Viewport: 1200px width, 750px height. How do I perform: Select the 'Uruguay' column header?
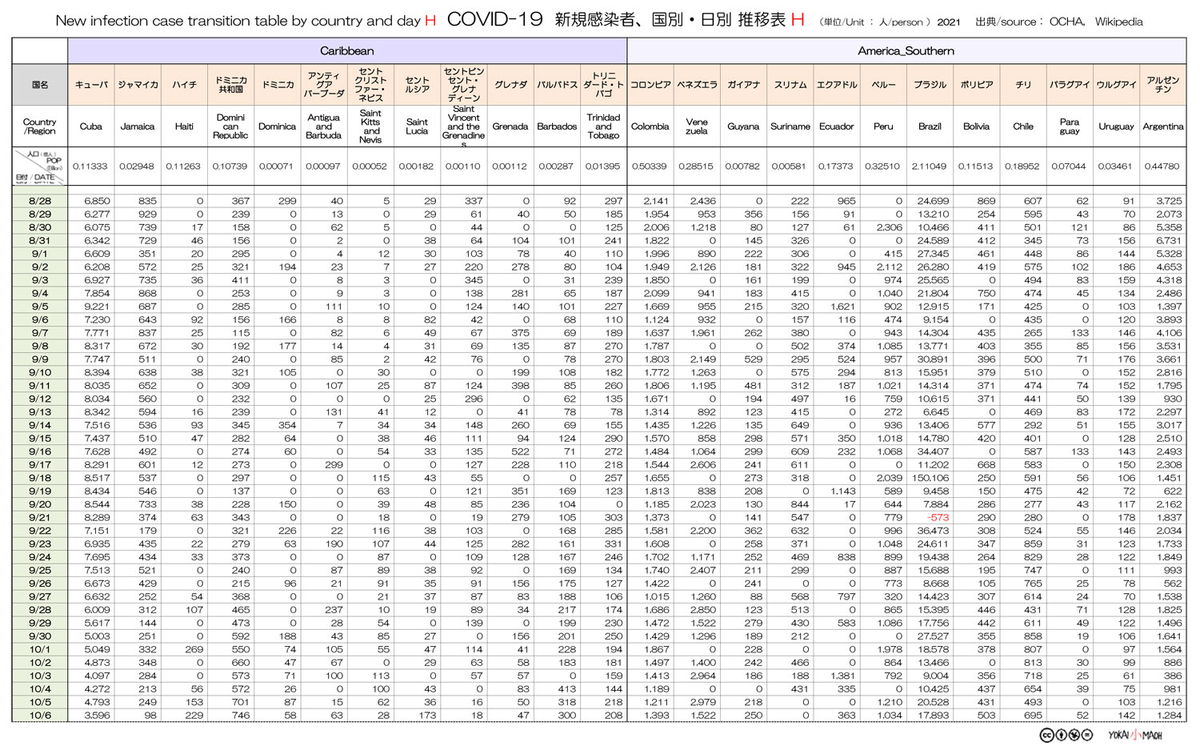[1117, 128]
